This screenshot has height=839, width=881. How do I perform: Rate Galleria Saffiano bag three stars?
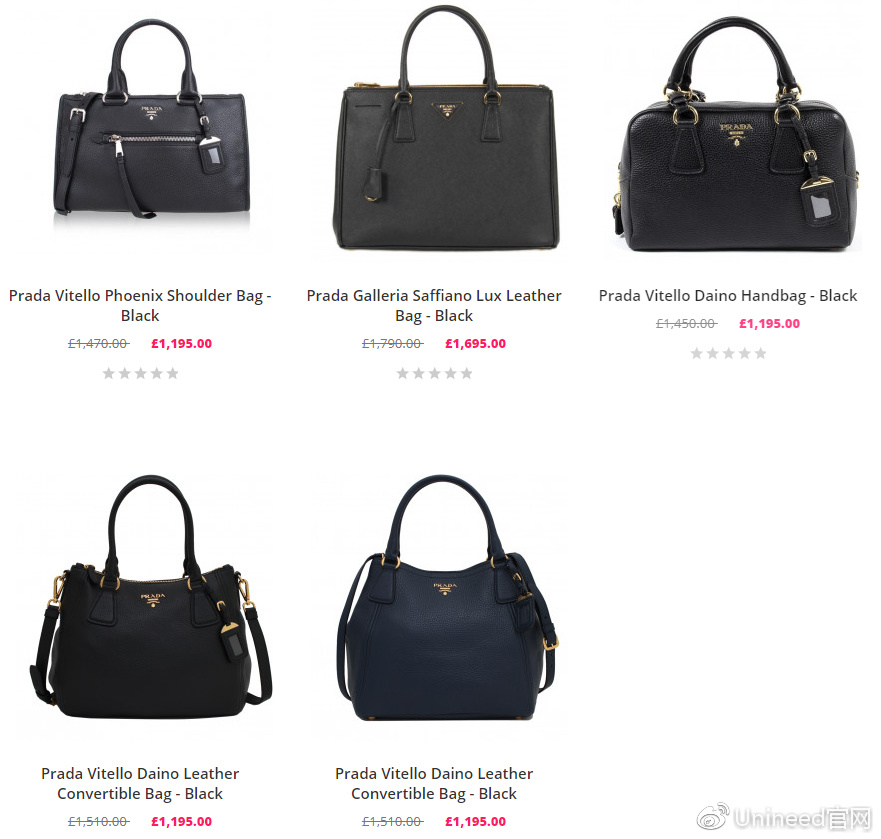point(434,373)
